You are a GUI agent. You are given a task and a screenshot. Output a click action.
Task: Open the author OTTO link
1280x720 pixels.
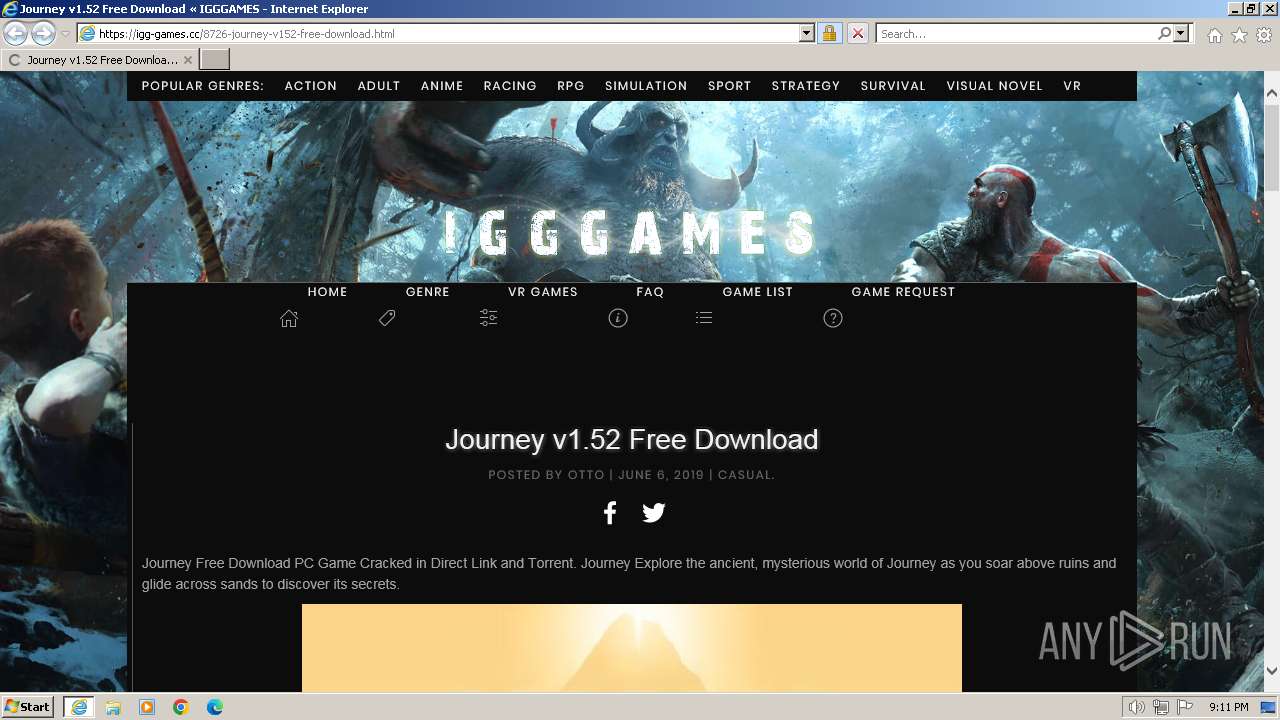click(586, 475)
